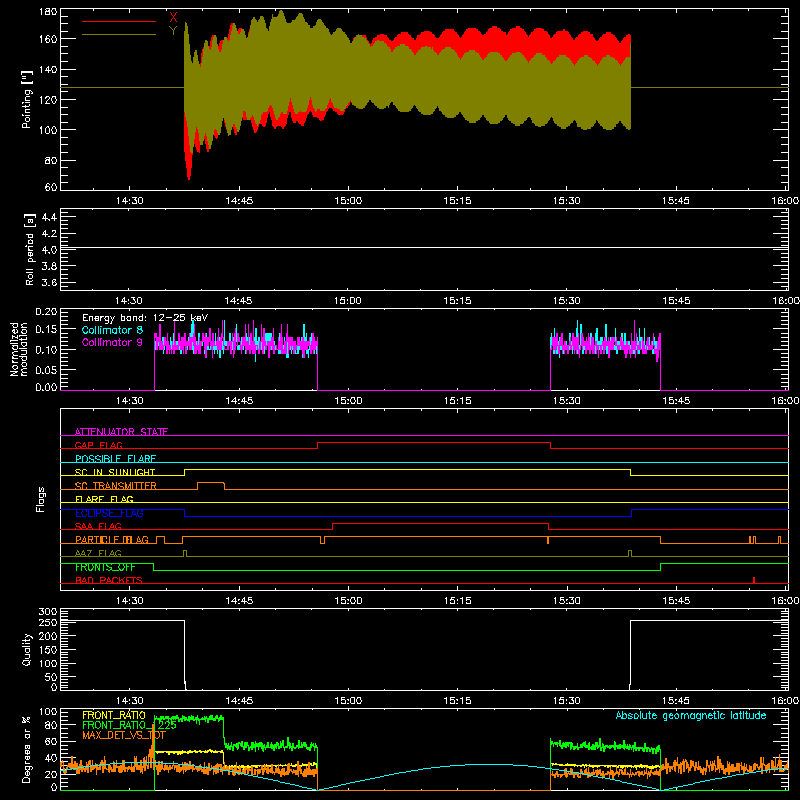Click 14:45 time label under modulation plot
The width and height of the screenshot is (800, 800).
[239, 401]
